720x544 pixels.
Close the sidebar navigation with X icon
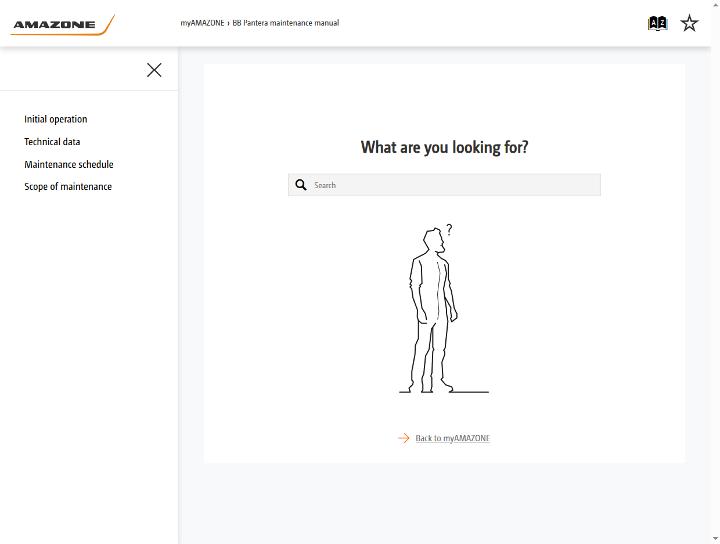pyautogui.click(x=154, y=70)
